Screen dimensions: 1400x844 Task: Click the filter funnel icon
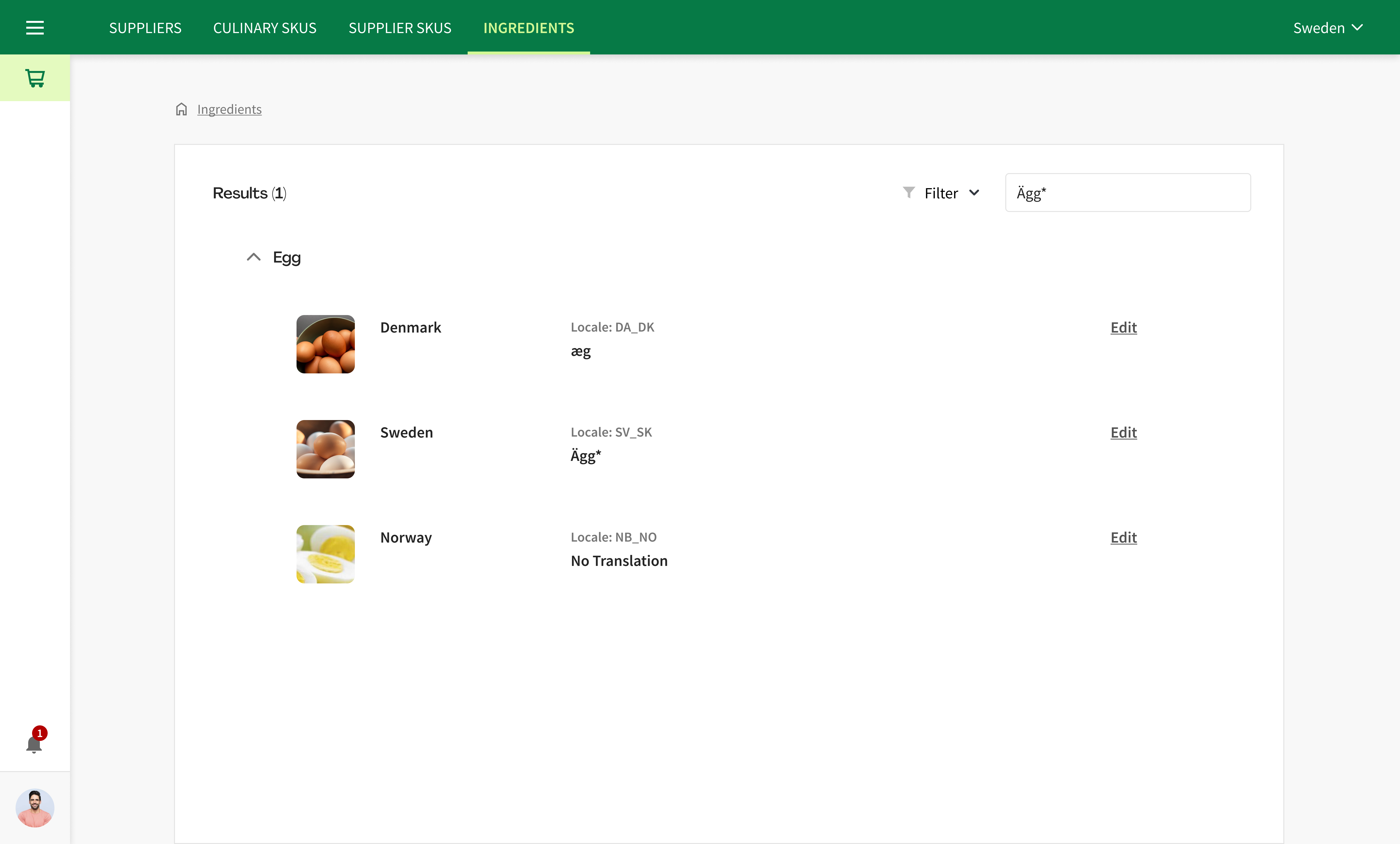[x=909, y=193]
